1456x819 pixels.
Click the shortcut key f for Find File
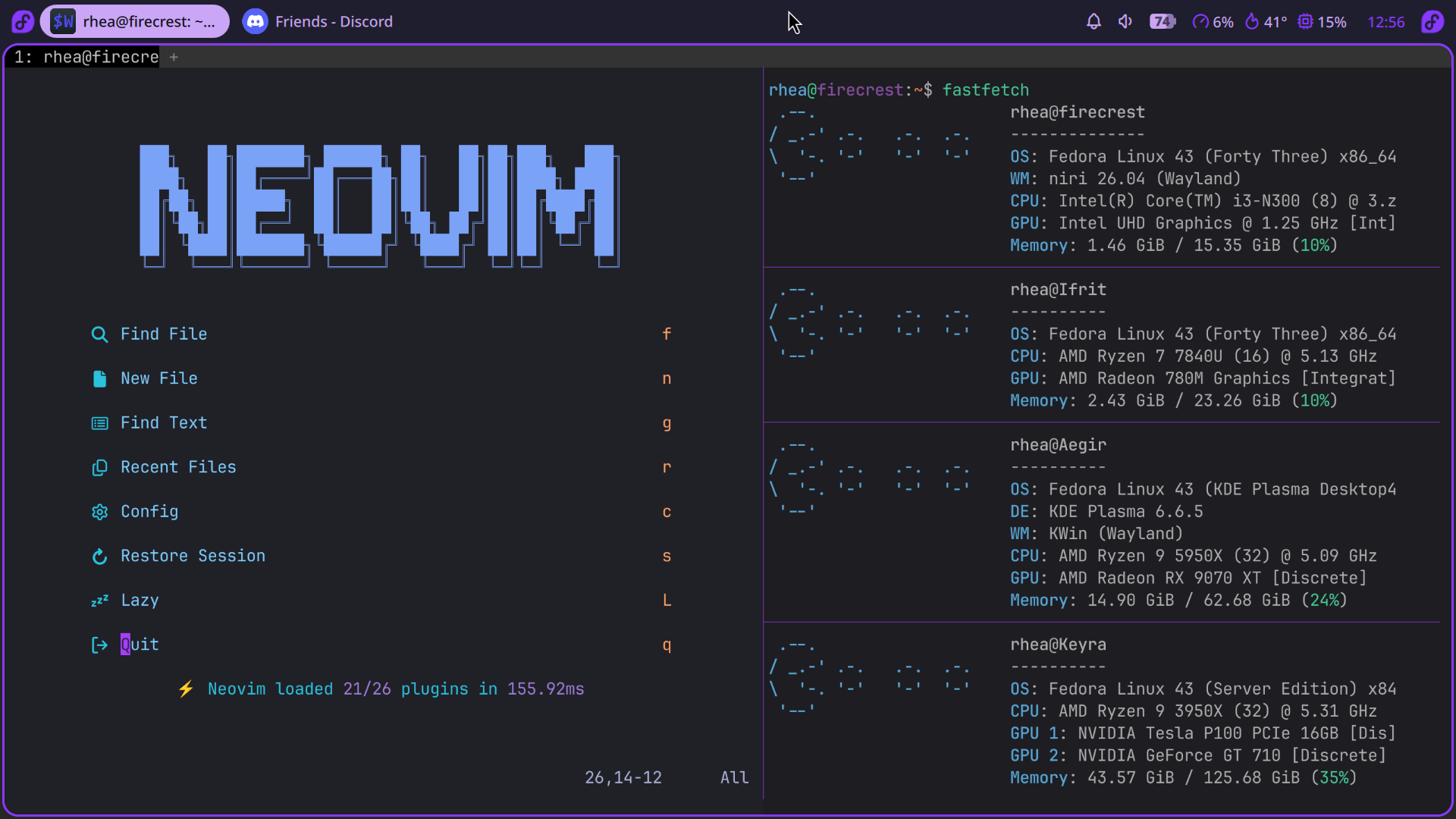[667, 334]
